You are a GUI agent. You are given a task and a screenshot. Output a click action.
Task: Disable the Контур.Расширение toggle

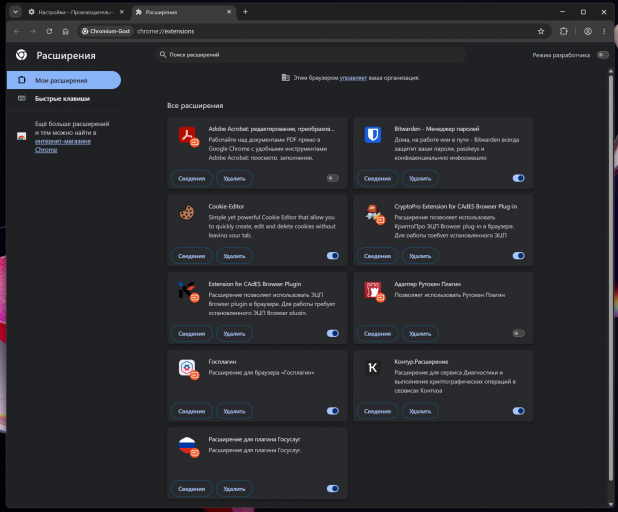coord(518,411)
